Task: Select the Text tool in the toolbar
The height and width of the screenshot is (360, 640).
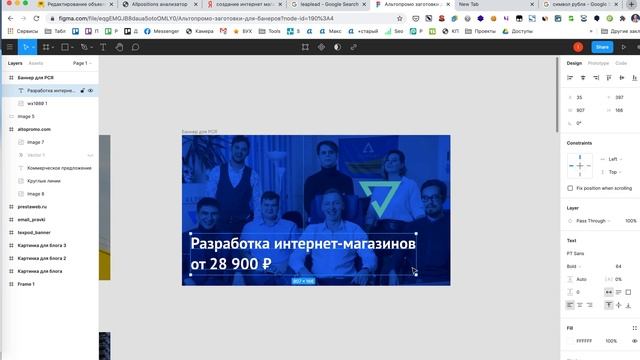Action: point(103,47)
